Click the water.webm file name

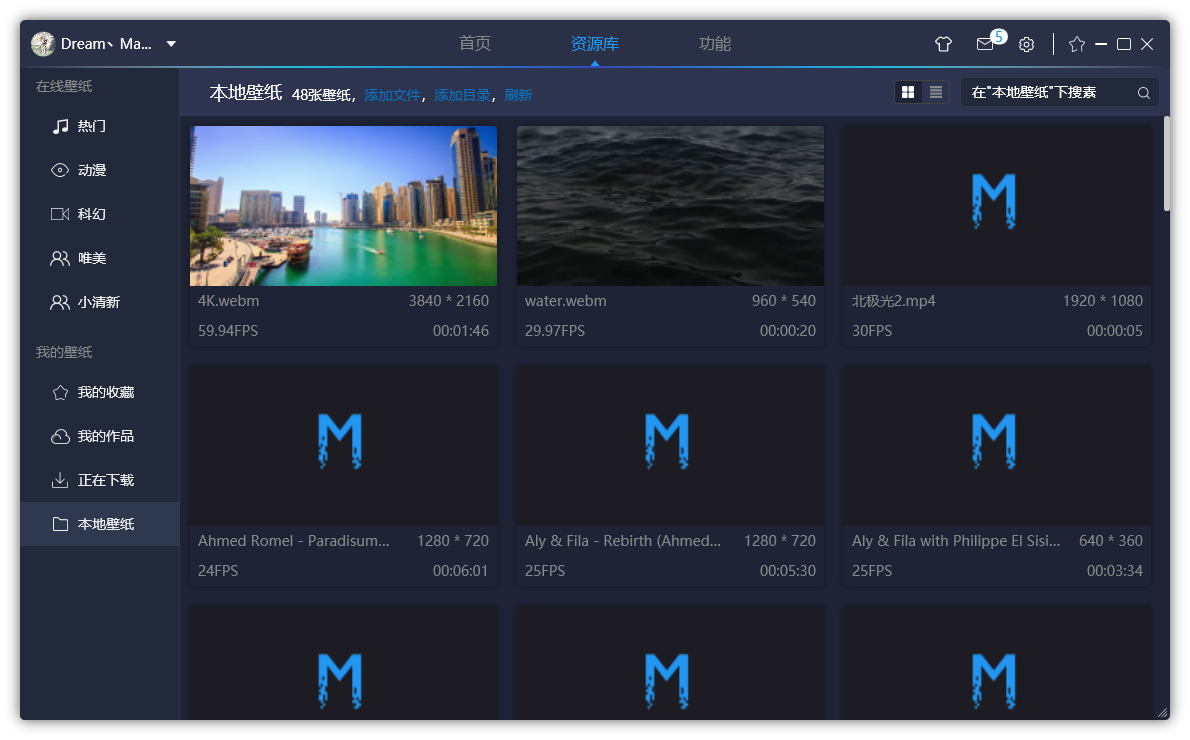tap(565, 301)
